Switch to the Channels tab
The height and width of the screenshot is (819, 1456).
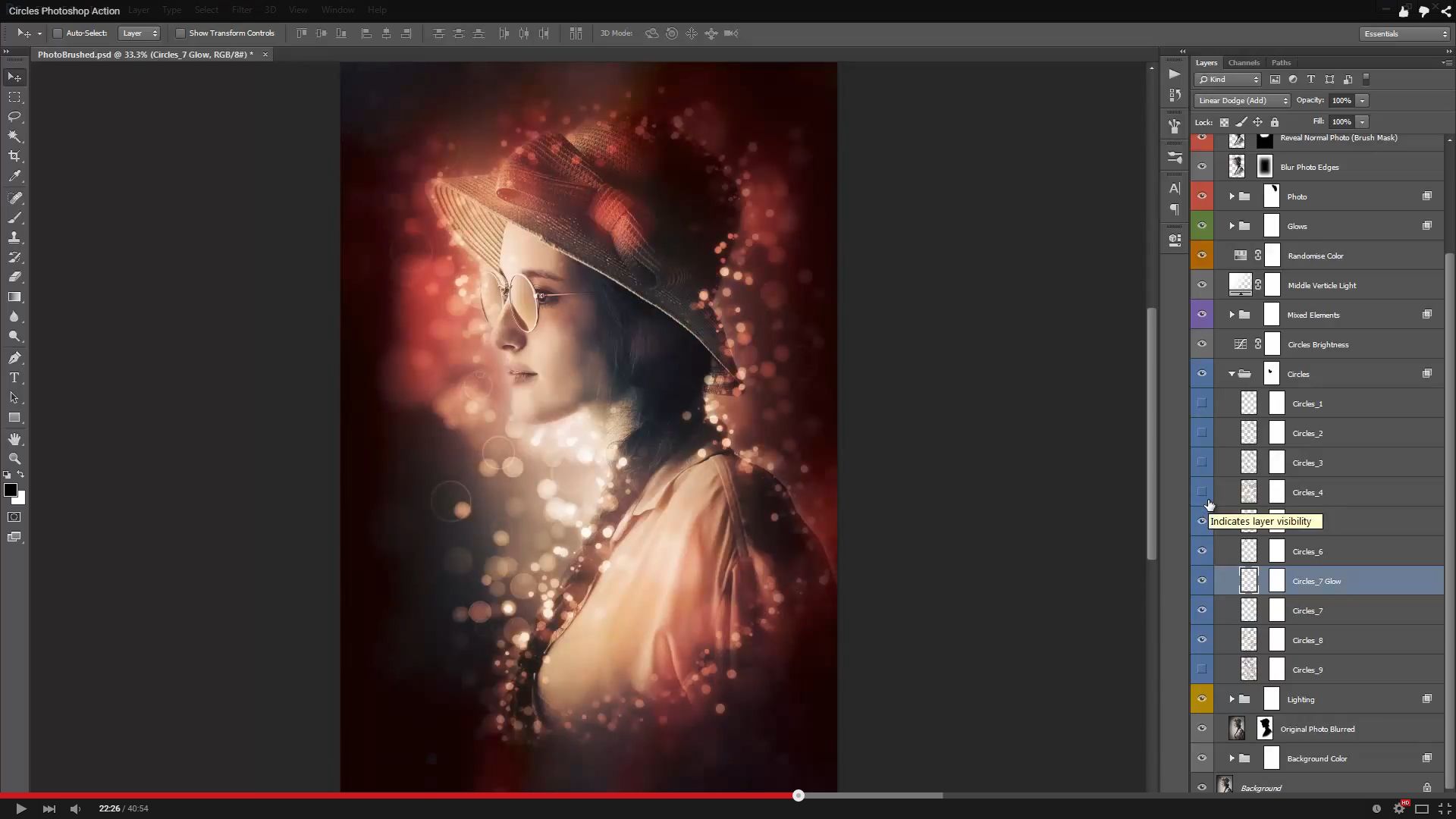click(x=1244, y=63)
